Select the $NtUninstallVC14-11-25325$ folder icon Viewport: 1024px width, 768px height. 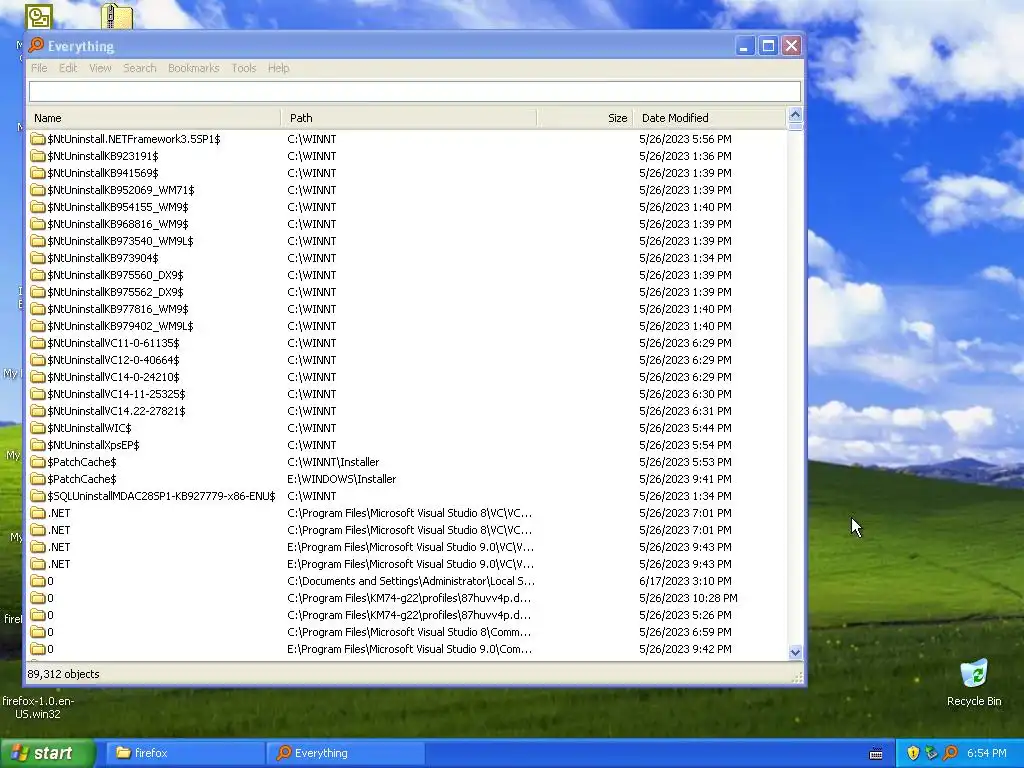point(38,394)
